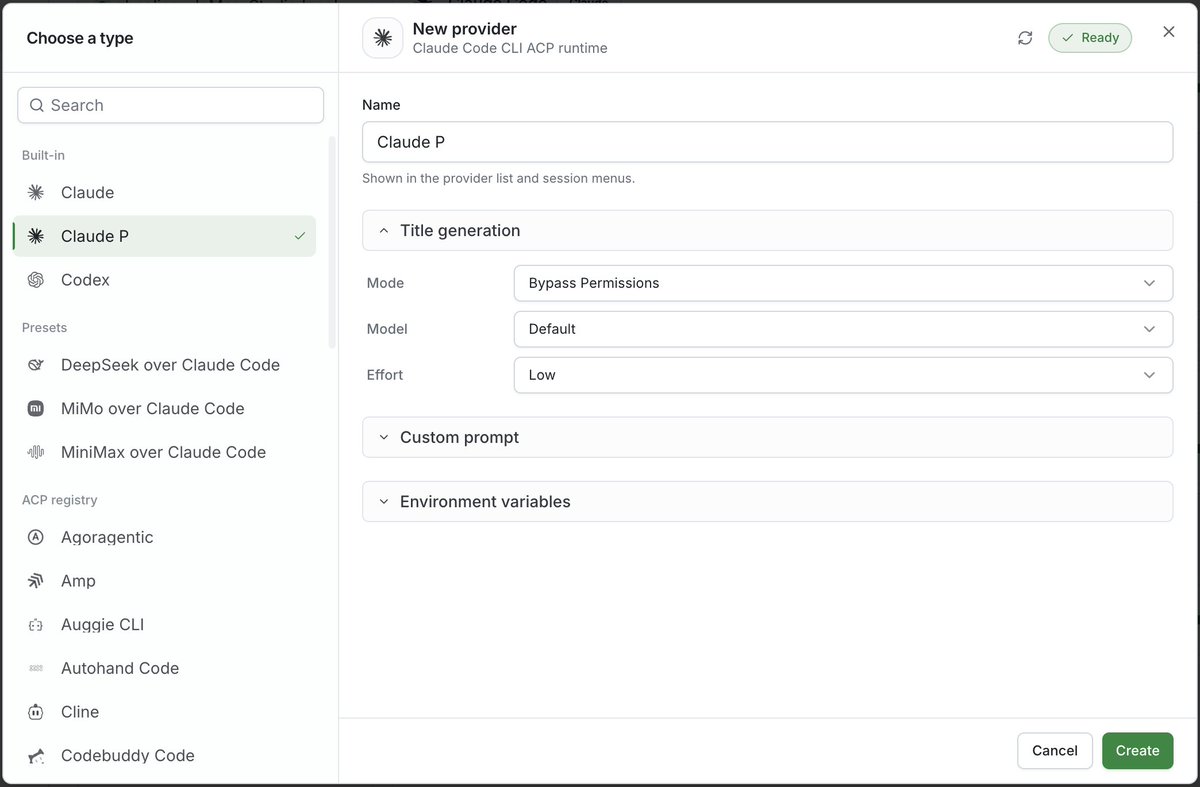Click the magnifier icon in the search box
Screen dimensions: 1200x787
37,105
